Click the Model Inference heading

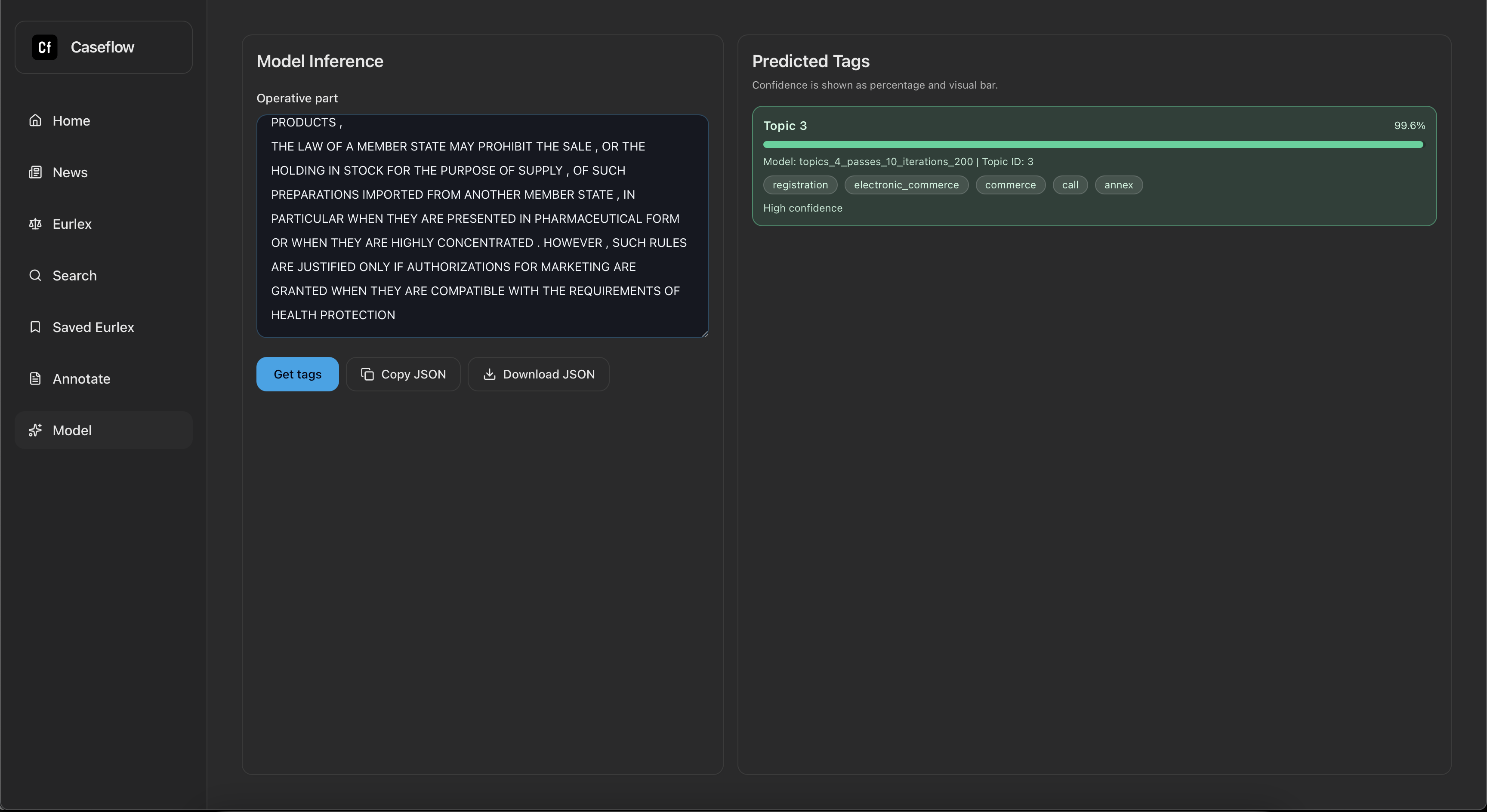(320, 61)
